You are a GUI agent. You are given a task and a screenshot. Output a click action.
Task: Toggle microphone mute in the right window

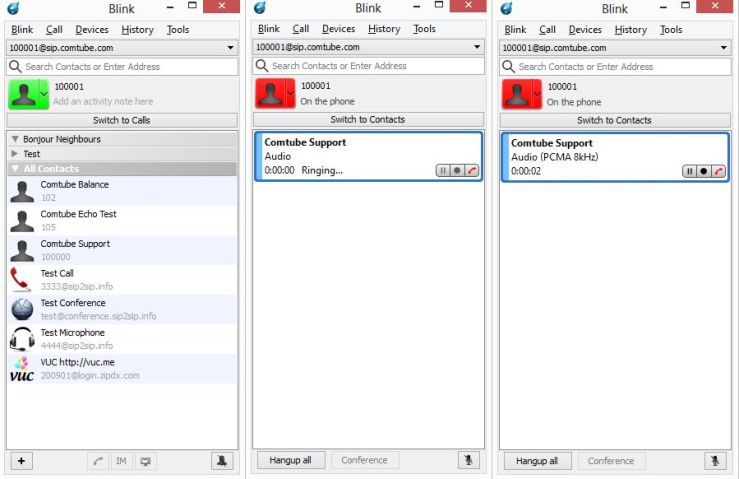pos(715,461)
